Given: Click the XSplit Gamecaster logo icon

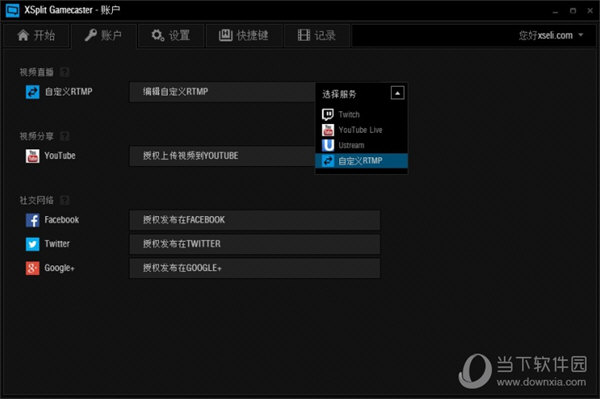Looking at the screenshot, I should point(12,10).
